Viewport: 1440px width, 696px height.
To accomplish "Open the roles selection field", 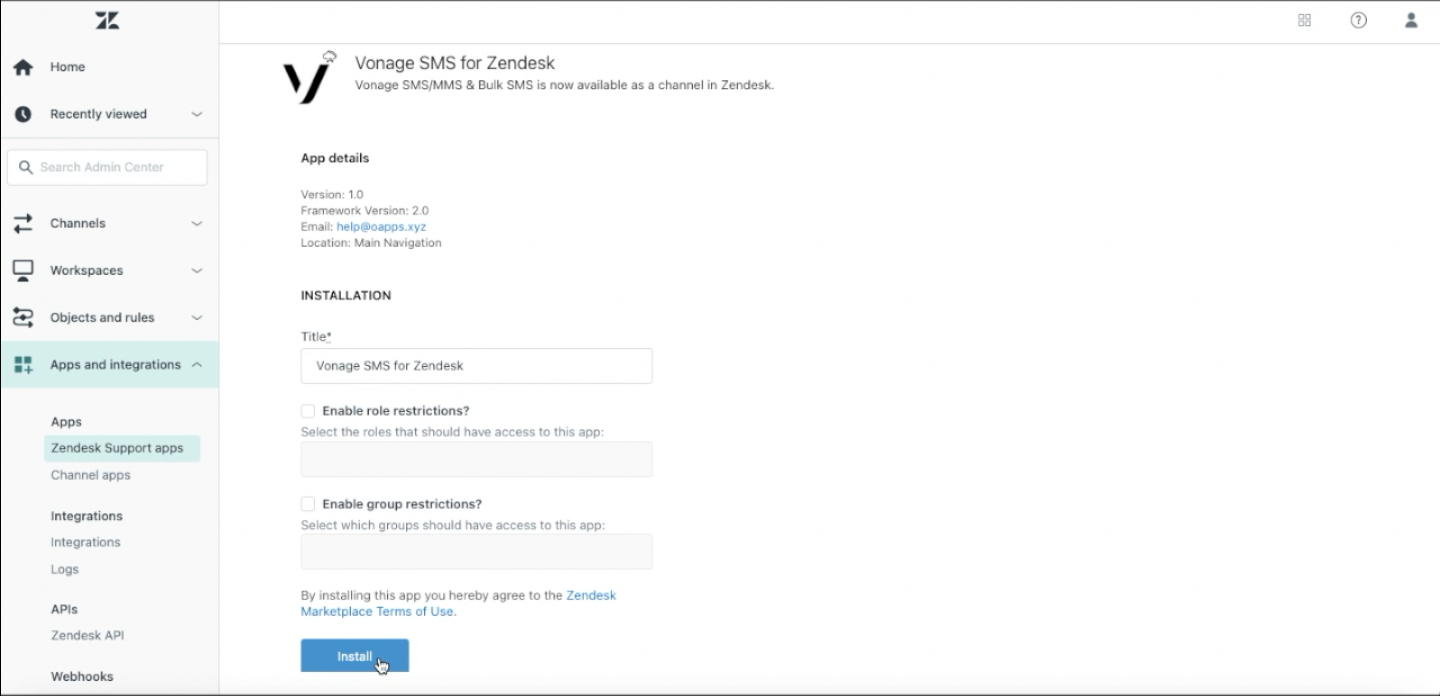I will pyautogui.click(x=476, y=459).
